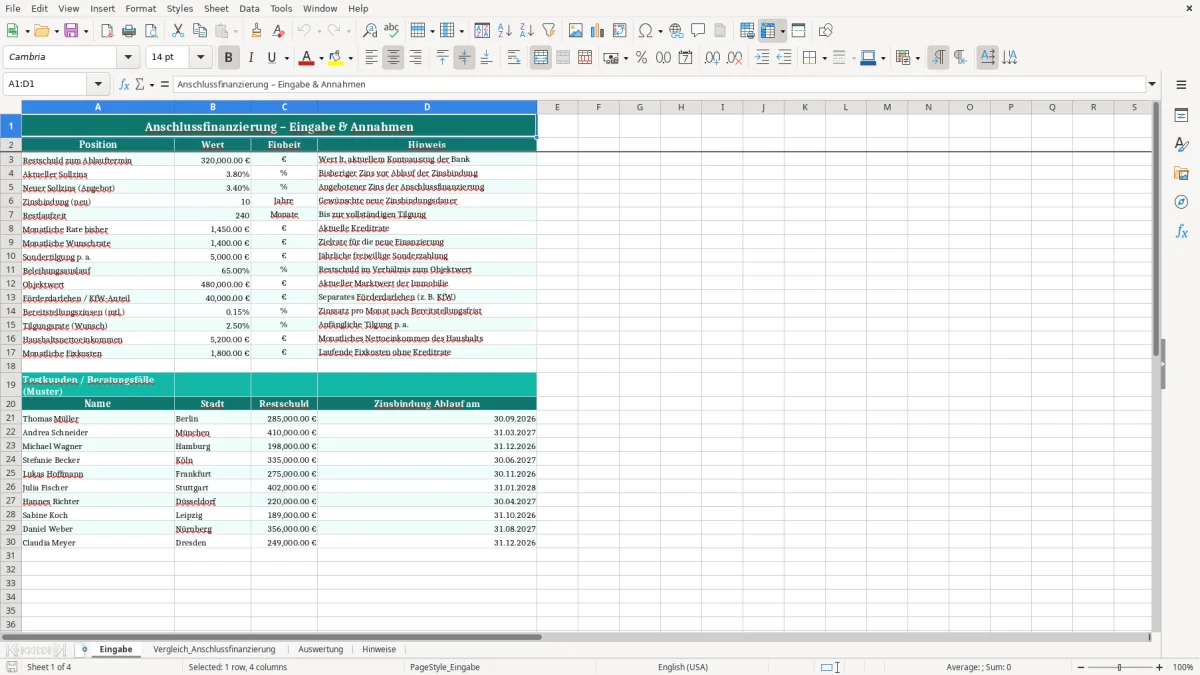The image size is (1200, 675).
Task: Open the New document dropdown arrow
Action: [x=25, y=31]
